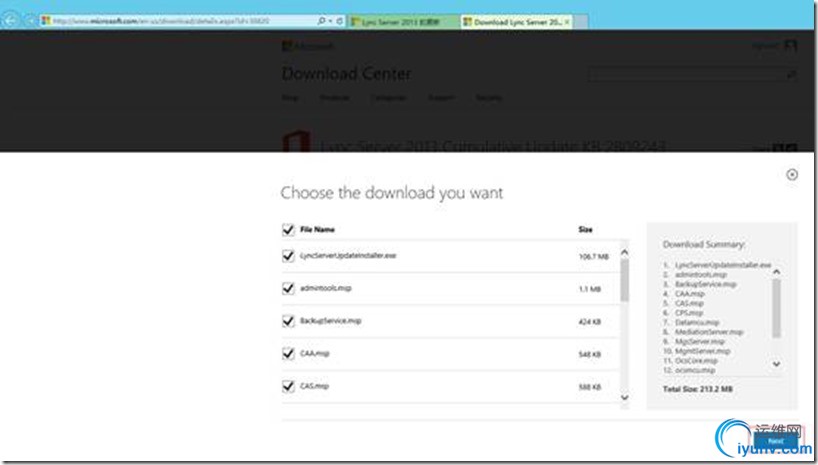Click MgmtServer.msp in Download Summary
The image size is (818, 465).
pyautogui.click(x=703, y=351)
